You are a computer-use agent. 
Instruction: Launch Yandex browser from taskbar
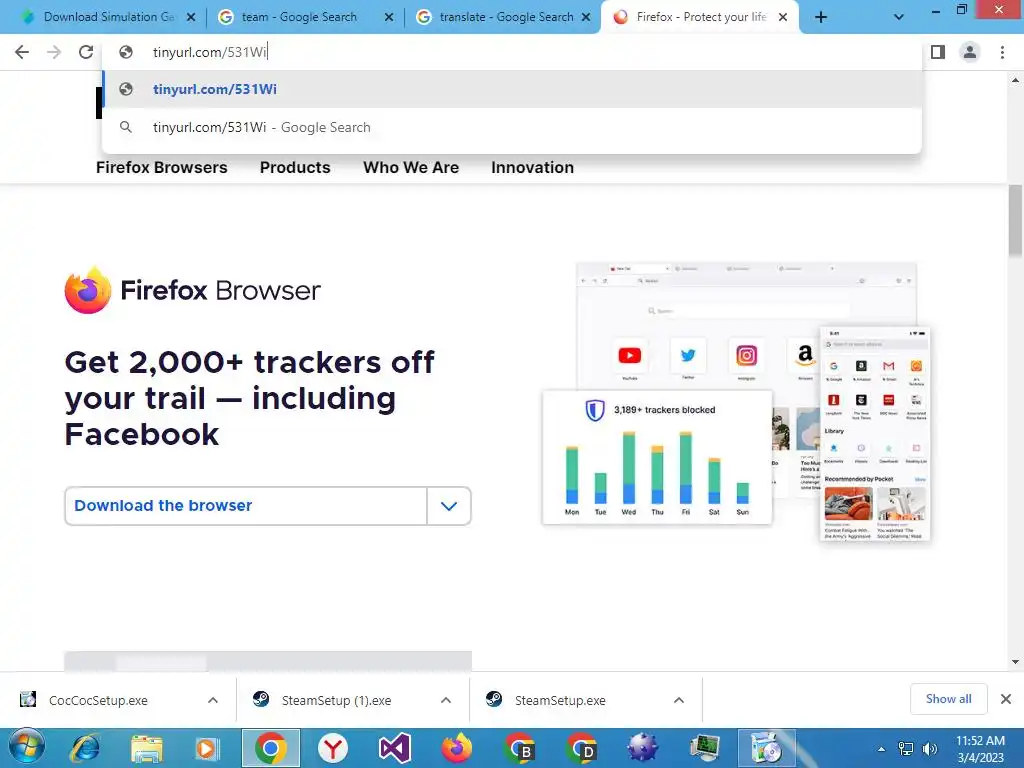[x=333, y=748]
